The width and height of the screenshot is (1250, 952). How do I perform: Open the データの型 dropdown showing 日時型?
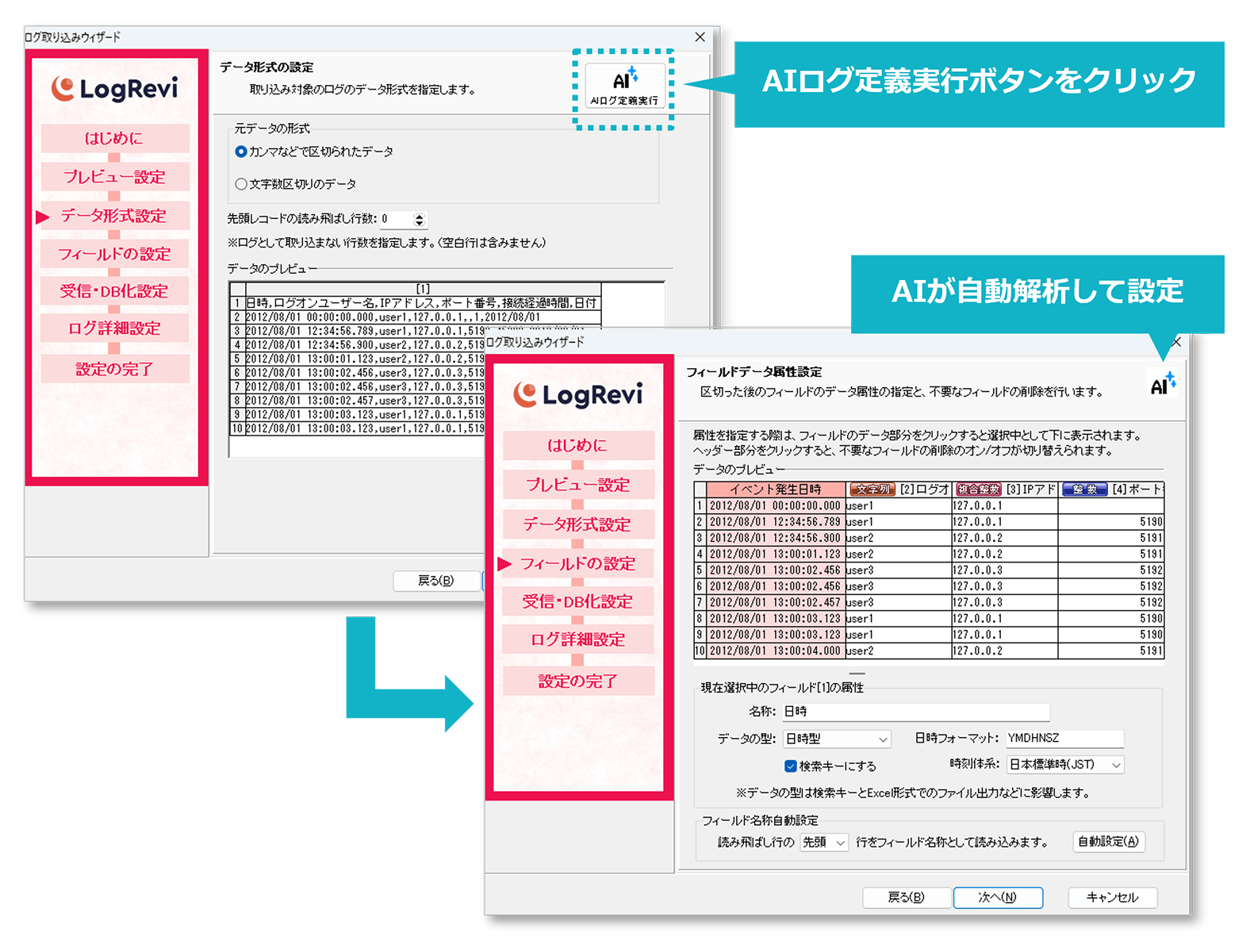tap(837, 739)
